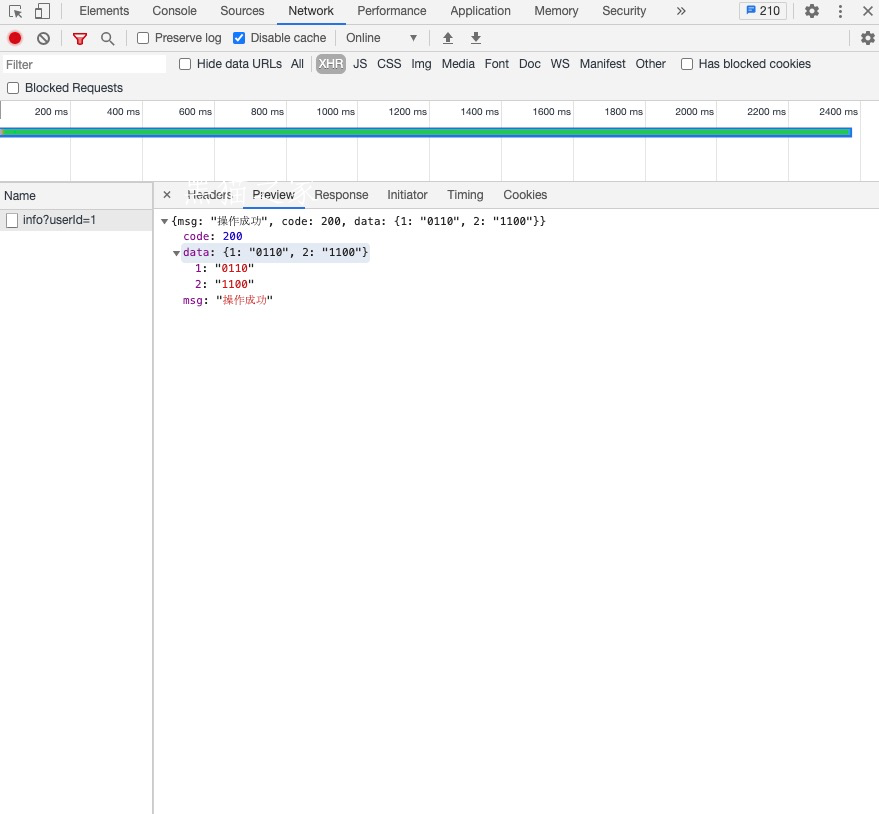Open the Cookies tab
This screenshot has width=879, height=814.
525,195
